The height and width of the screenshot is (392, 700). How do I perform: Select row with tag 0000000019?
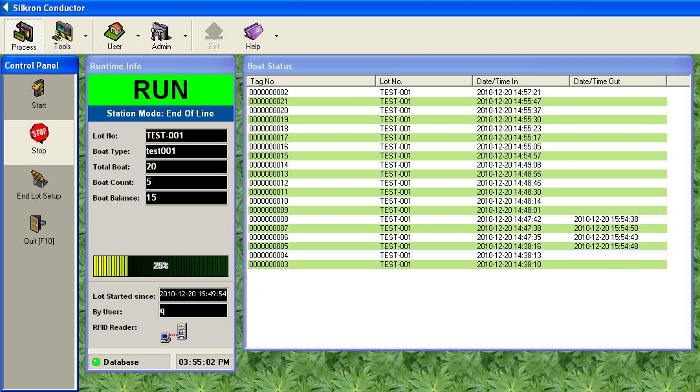[457, 120]
